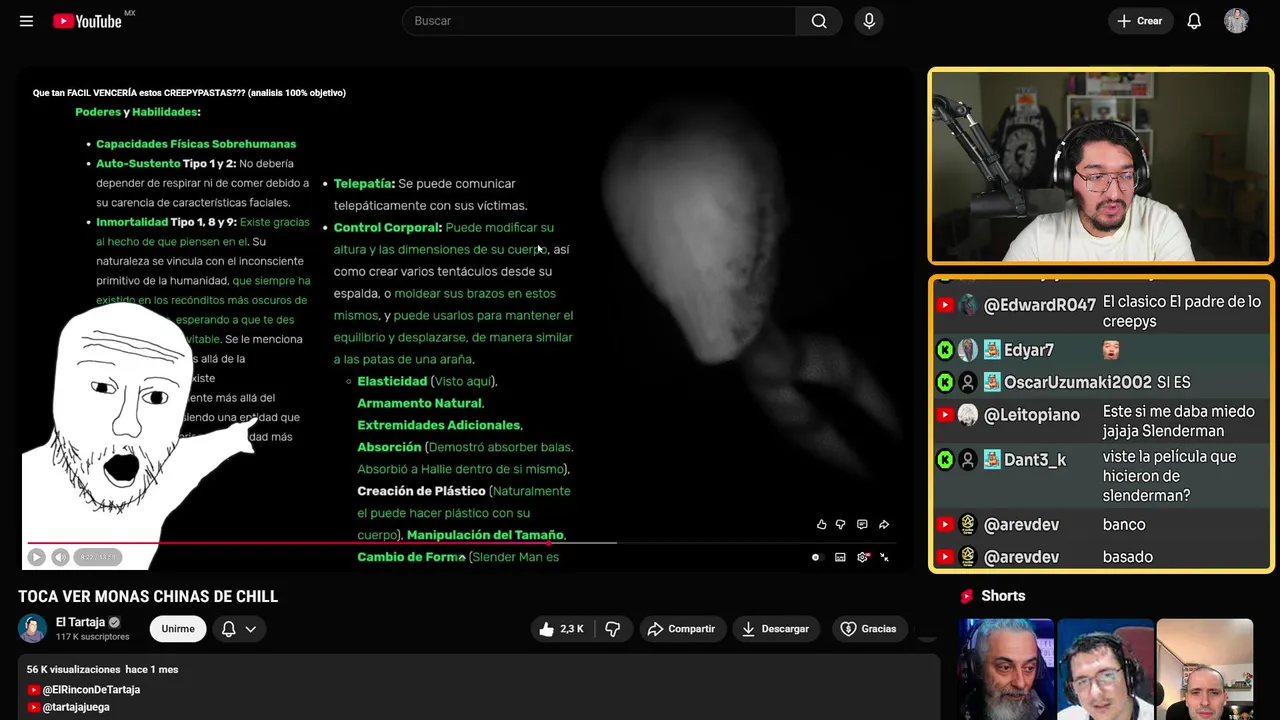Image resolution: width=1280 pixels, height=720 pixels.
Task: Click the Kick icon beside Edyar7
Action: click(x=945, y=350)
